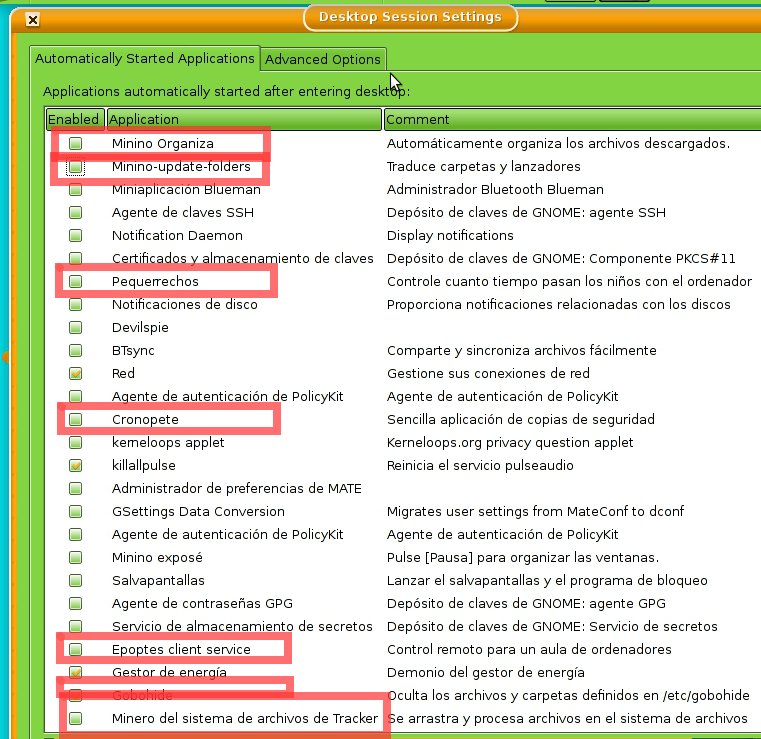Disable the Red checkbox
Image resolution: width=761 pixels, height=739 pixels.
point(75,373)
